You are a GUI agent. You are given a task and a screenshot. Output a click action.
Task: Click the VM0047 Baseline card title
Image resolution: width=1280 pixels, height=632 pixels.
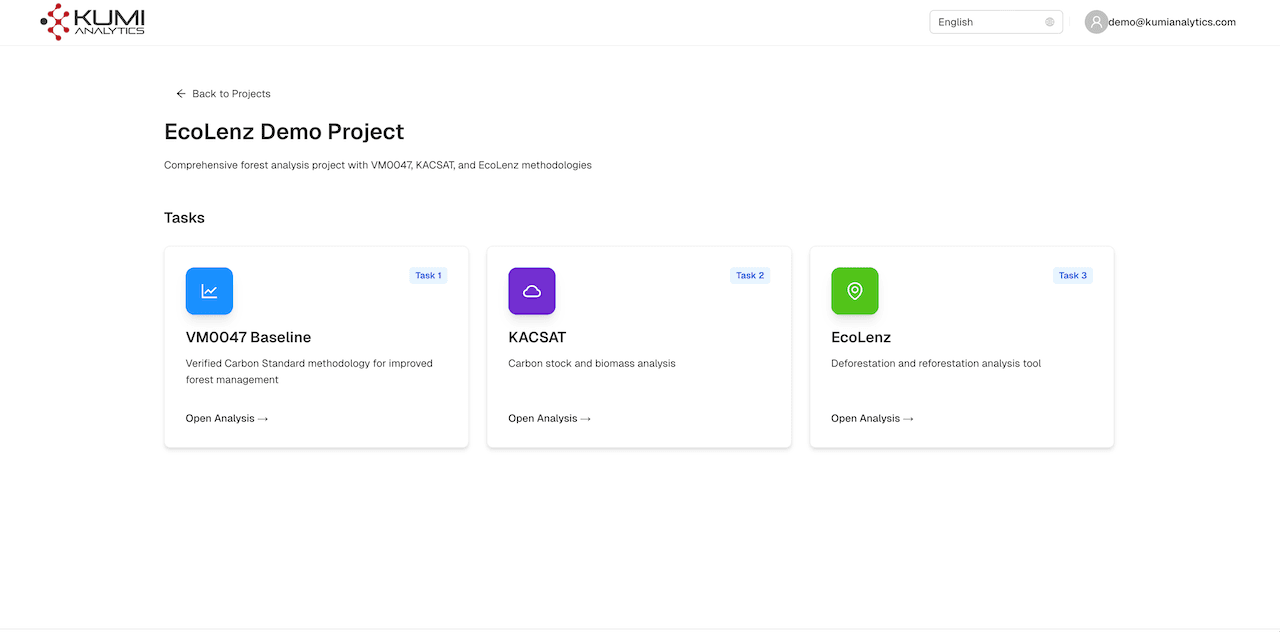coord(248,338)
